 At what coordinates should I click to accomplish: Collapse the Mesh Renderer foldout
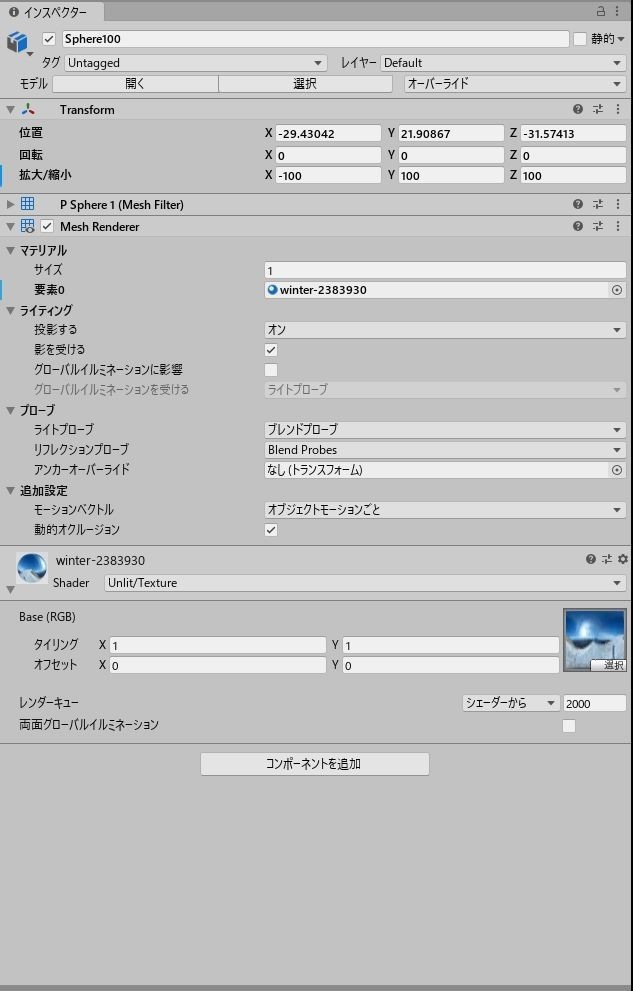[x=10, y=226]
